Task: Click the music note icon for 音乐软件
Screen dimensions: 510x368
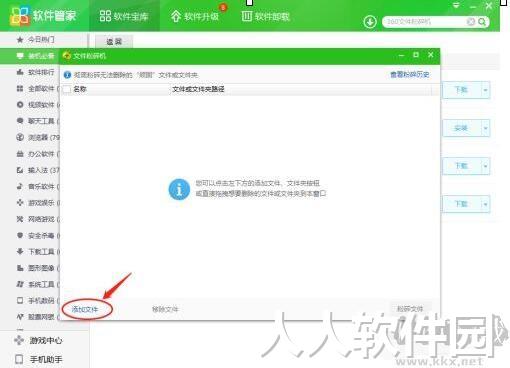Action: (x=20, y=186)
